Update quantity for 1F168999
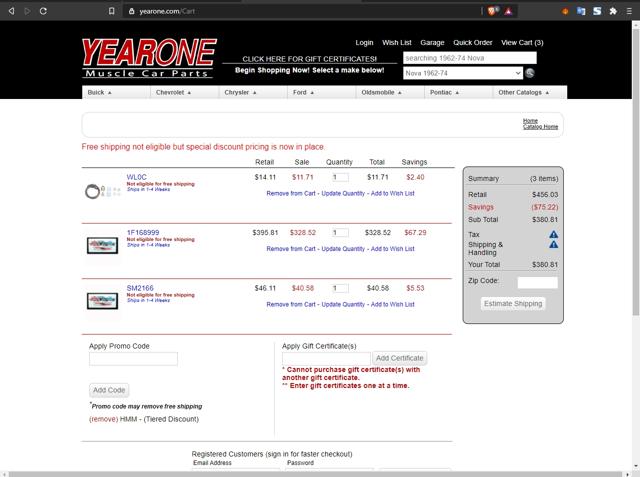 pyautogui.click(x=343, y=249)
